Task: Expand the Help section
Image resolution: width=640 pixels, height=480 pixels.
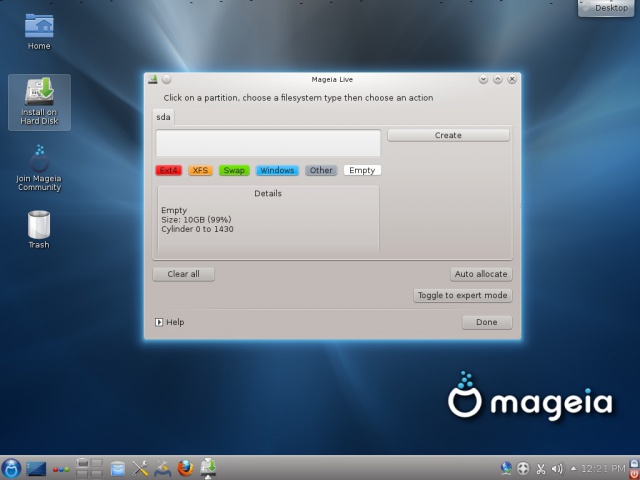Action: 169,322
